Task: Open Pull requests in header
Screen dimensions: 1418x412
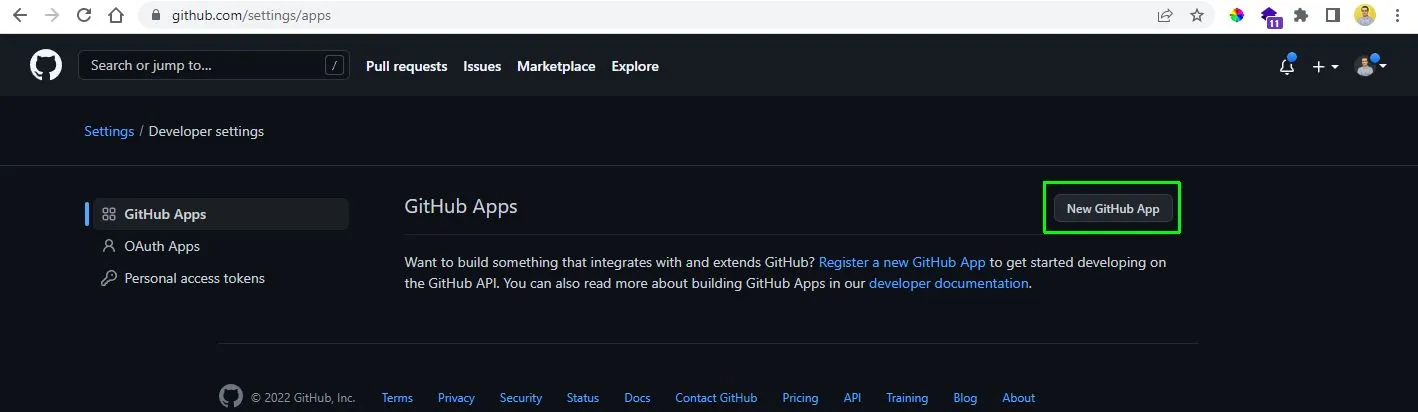Action: pos(406,66)
